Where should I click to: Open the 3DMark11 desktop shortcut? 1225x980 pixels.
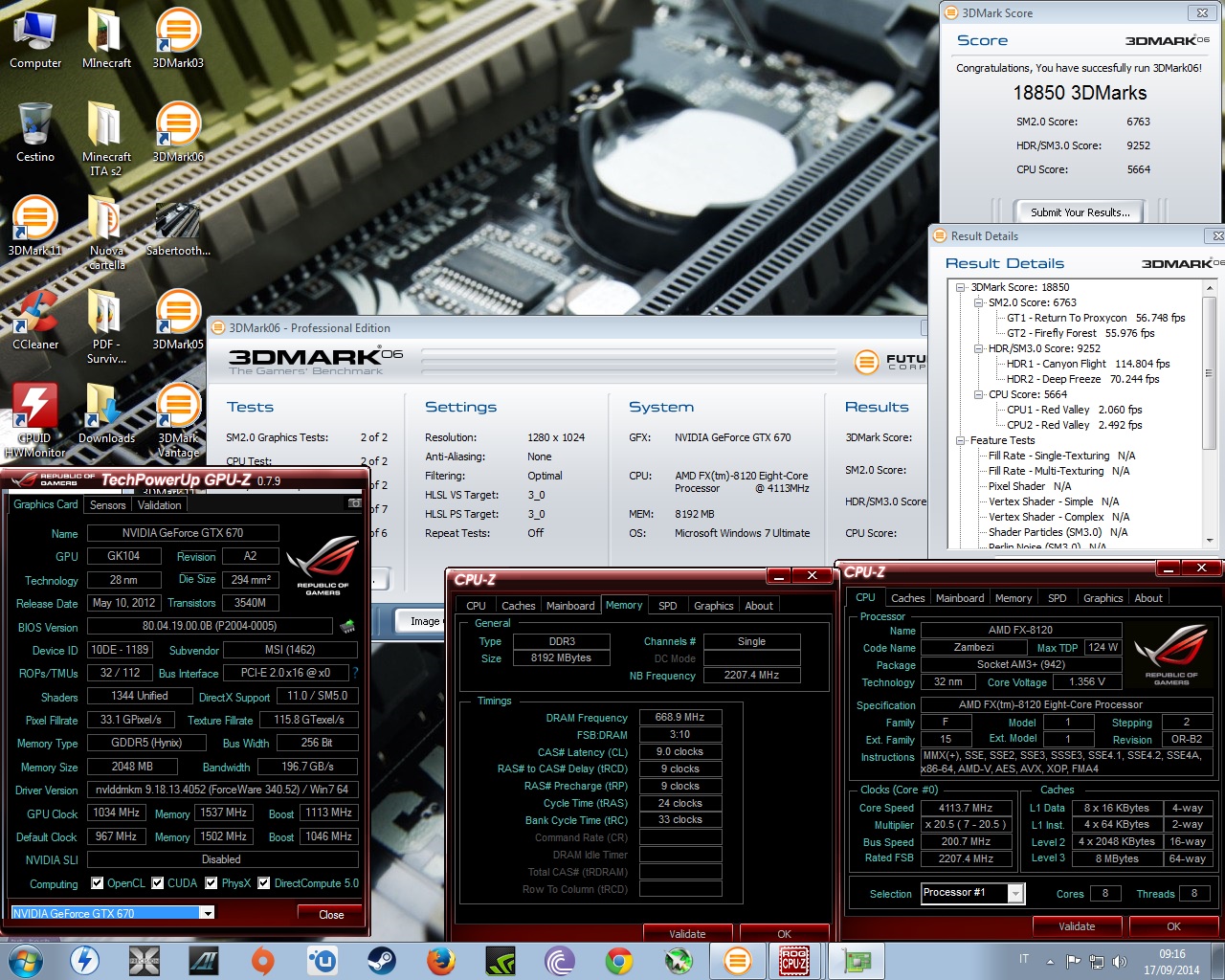pyautogui.click(x=35, y=226)
